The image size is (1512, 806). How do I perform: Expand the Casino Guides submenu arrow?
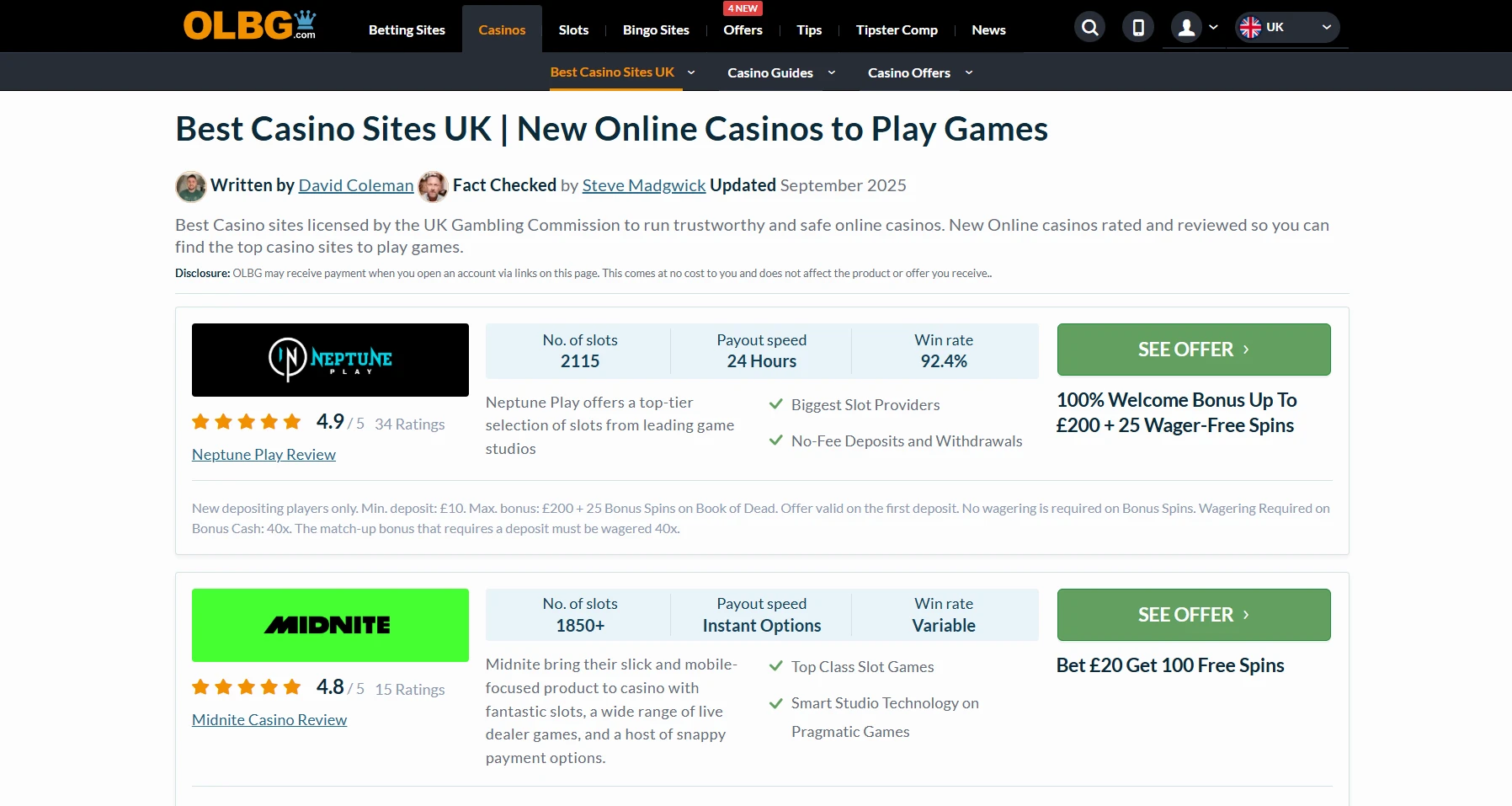832,72
